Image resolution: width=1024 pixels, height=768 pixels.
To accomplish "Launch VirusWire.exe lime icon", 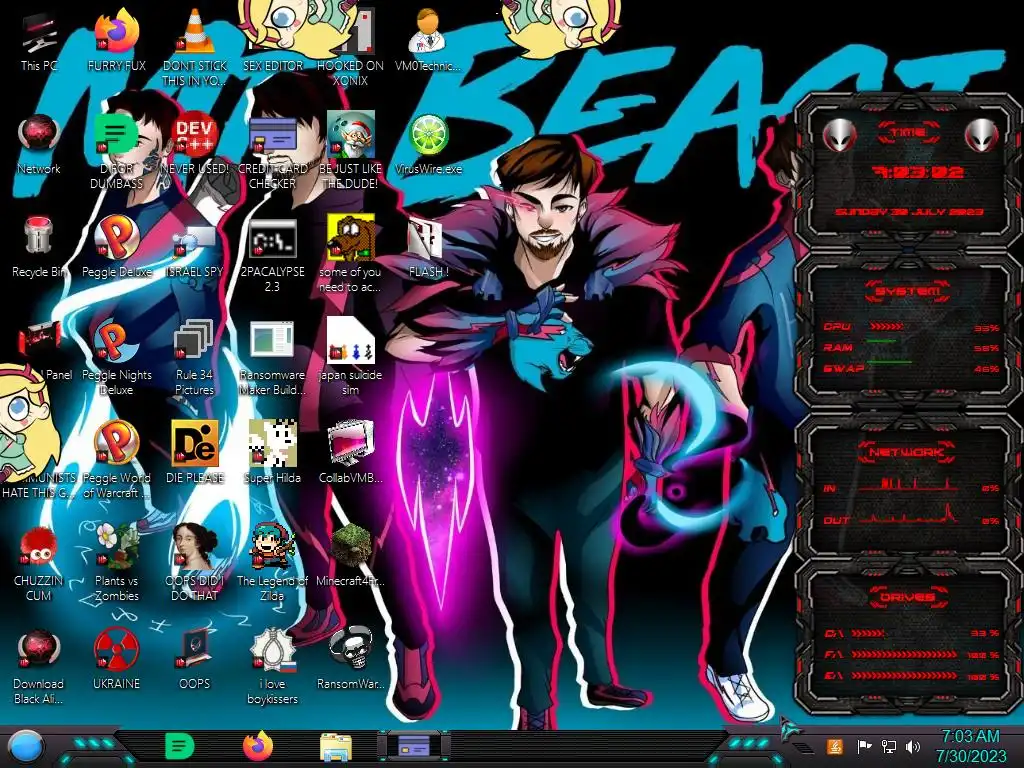I will click(x=428, y=144).
